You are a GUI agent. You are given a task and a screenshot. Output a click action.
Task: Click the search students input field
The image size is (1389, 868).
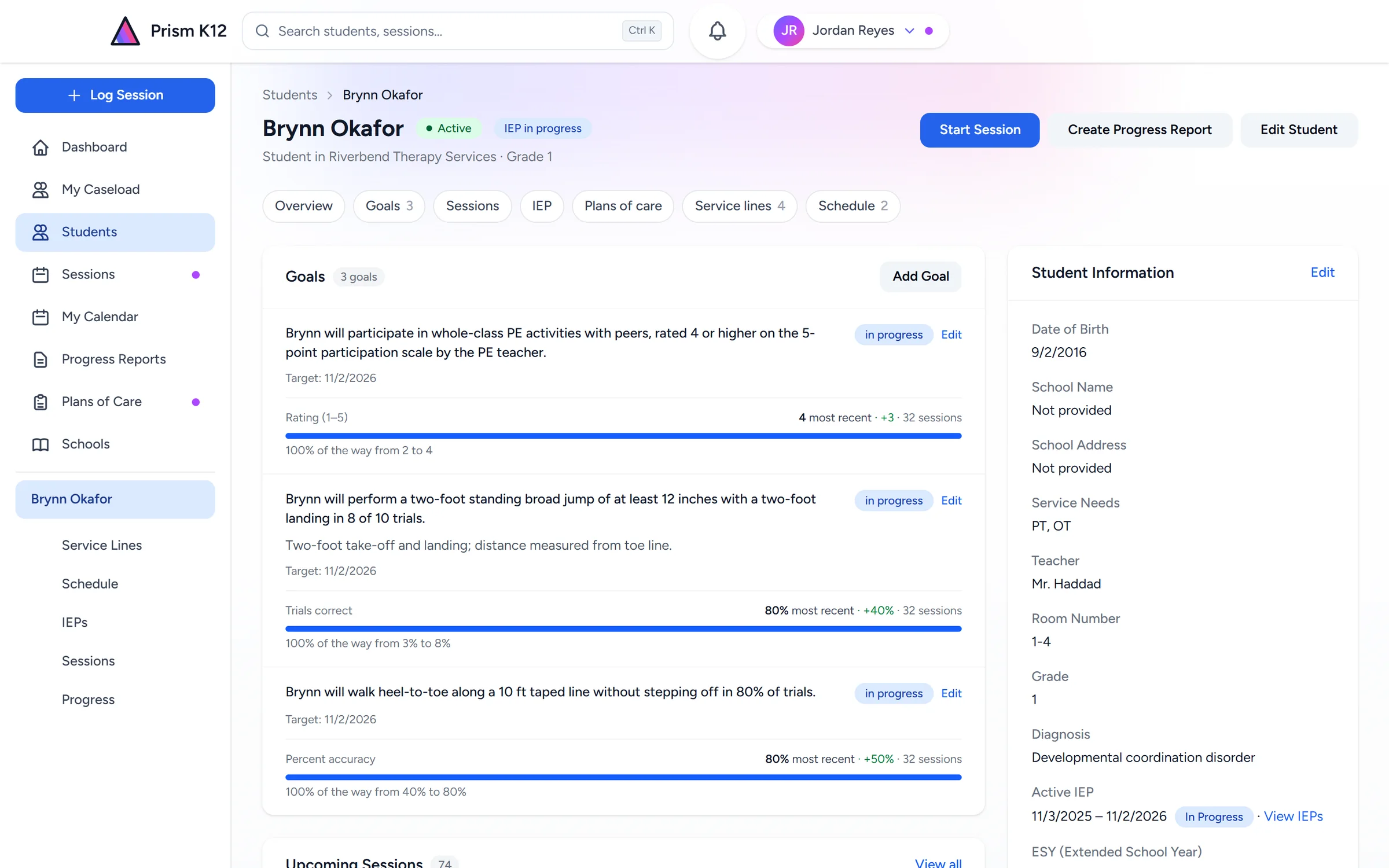coord(458,31)
